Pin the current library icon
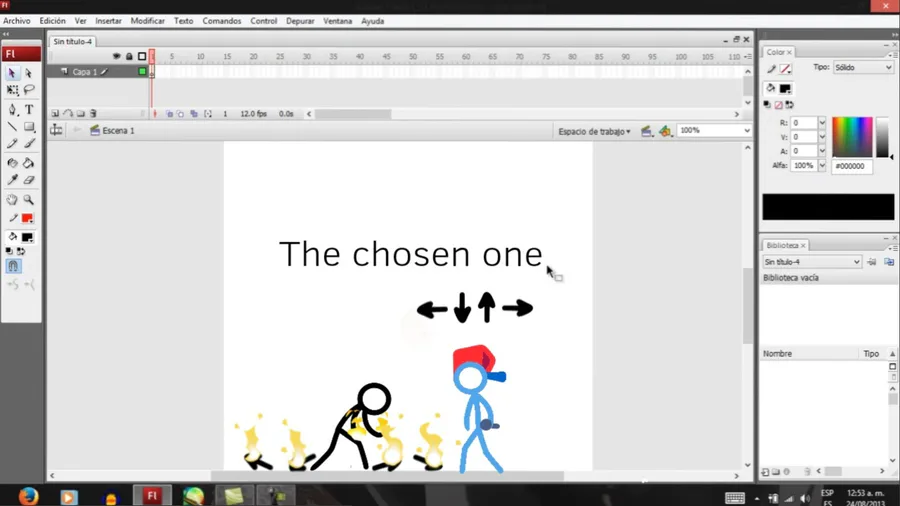The width and height of the screenshot is (900, 506). coord(872,262)
